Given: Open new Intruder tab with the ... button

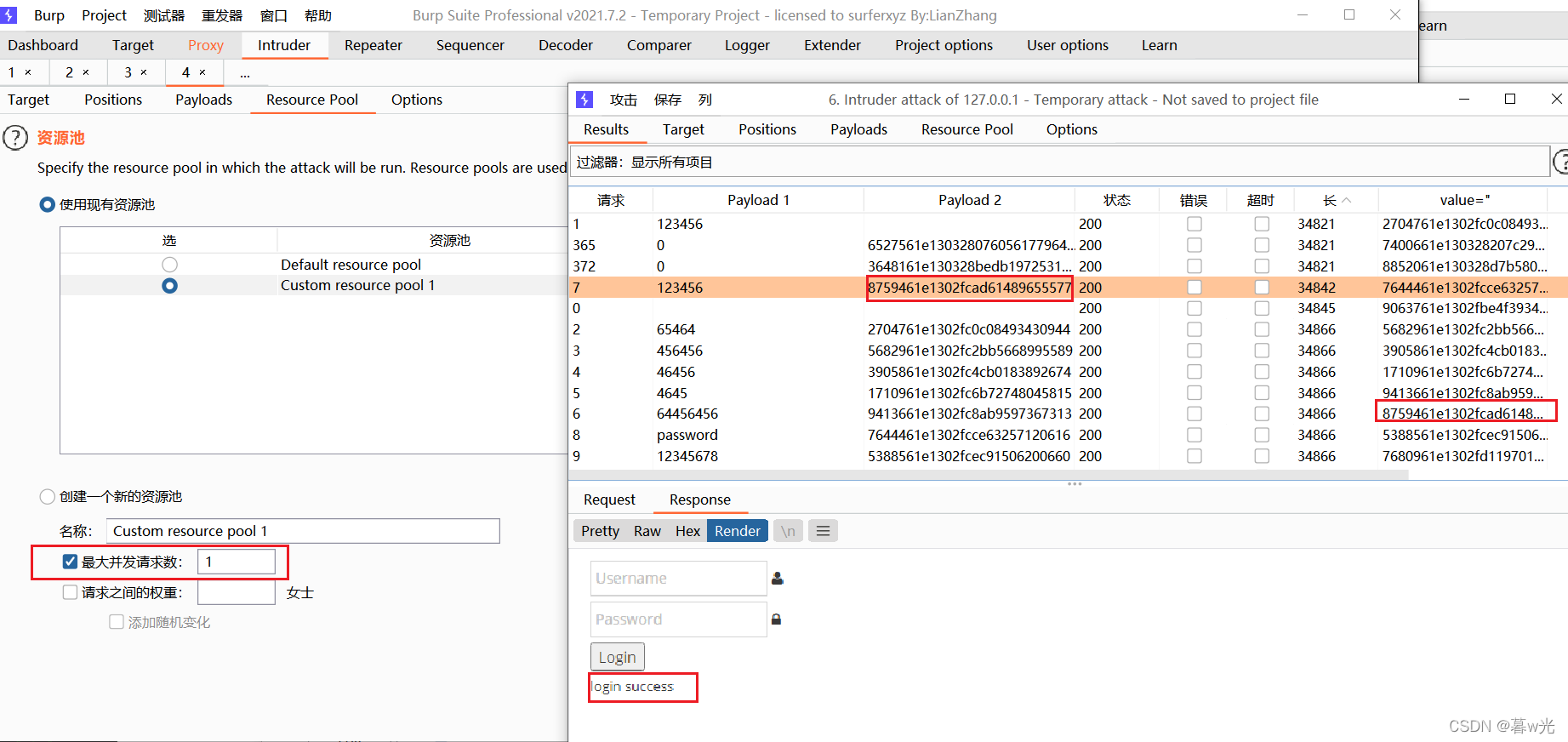Looking at the screenshot, I should pos(245,73).
